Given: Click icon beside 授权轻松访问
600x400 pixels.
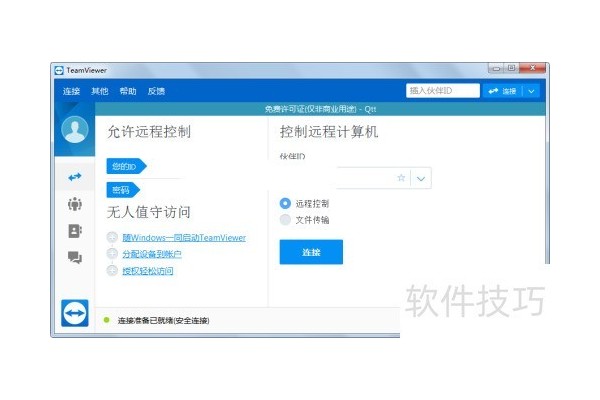Looking at the screenshot, I should pos(112,271).
